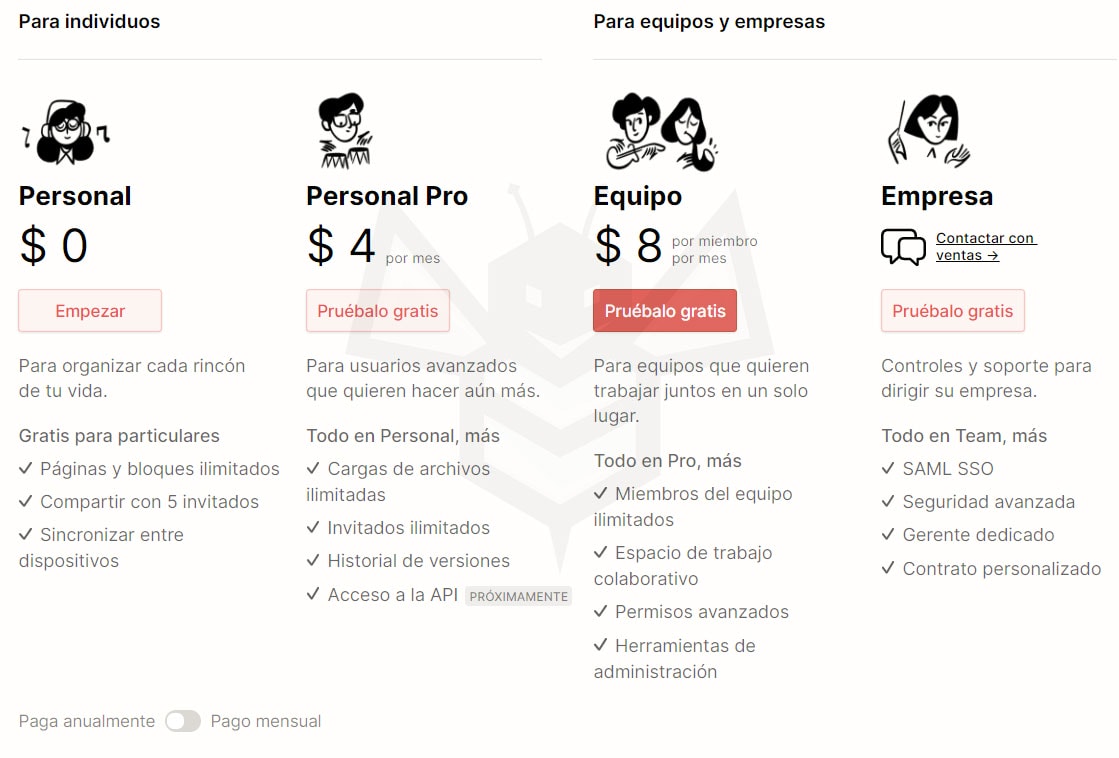Image resolution: width=1119 pixels, height=758 pixels.
Task: Click the Personal plan headphones illustration
Action: 66,133
